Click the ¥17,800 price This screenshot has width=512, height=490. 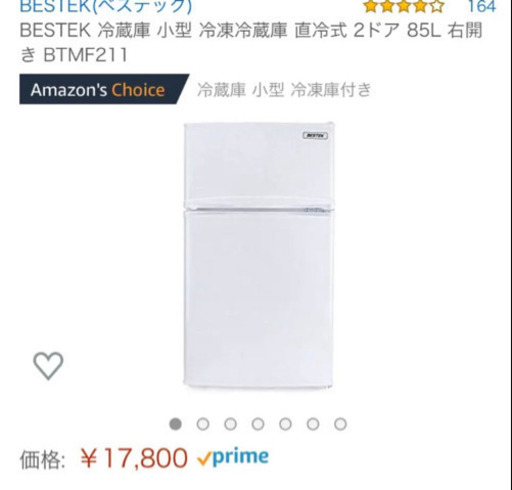(x=134, y=458)
